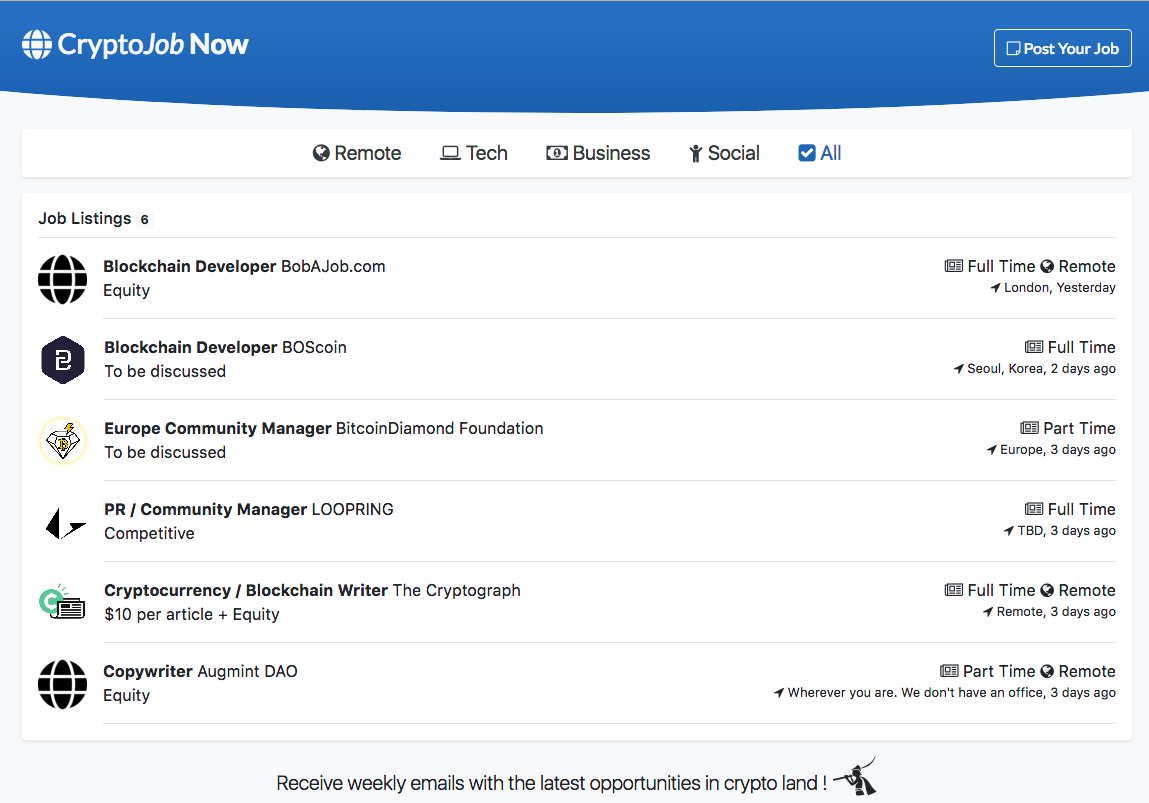Click Equity salary text under BobAJob.com
The width and height of the screenshot is (1149, 803).
(x=126, y=291)
